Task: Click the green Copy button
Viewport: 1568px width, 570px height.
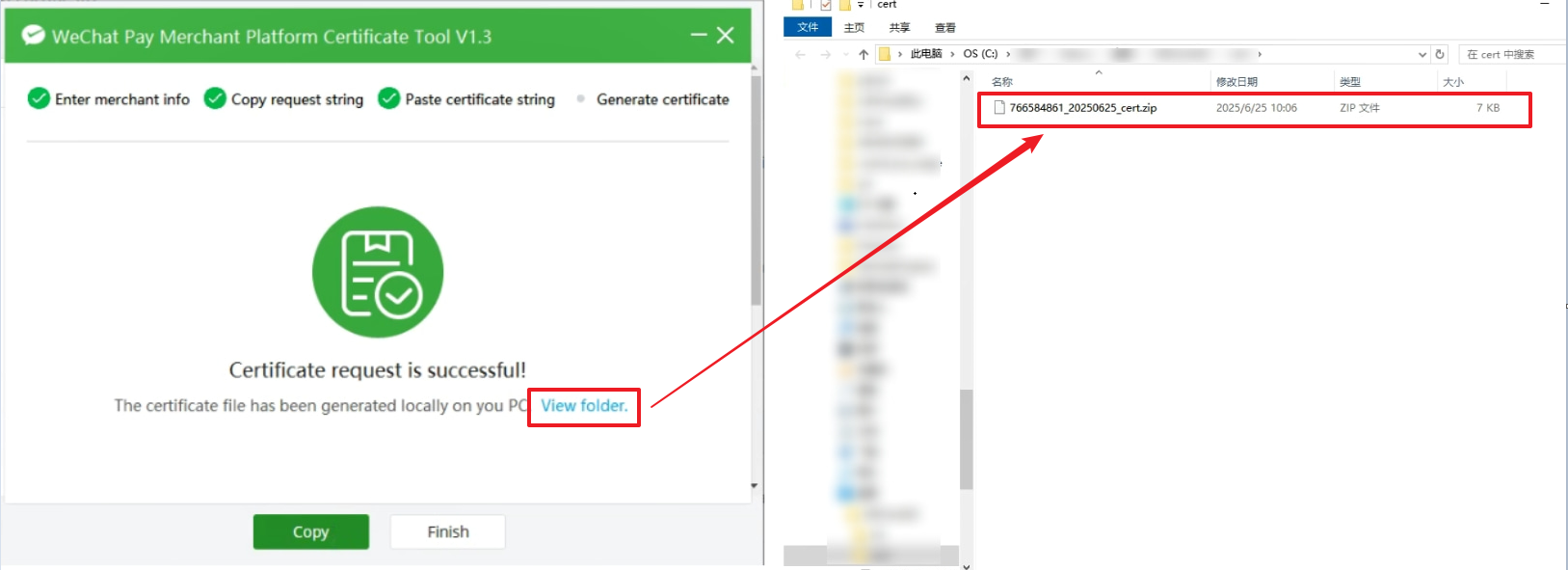Action: 311,531
